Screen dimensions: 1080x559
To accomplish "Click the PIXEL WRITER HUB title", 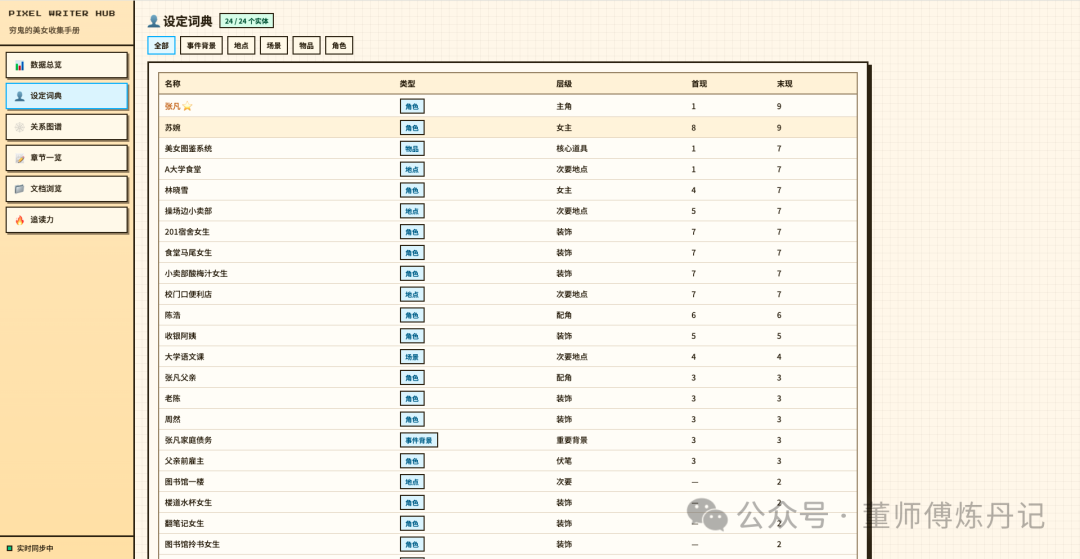I will 62,13.
